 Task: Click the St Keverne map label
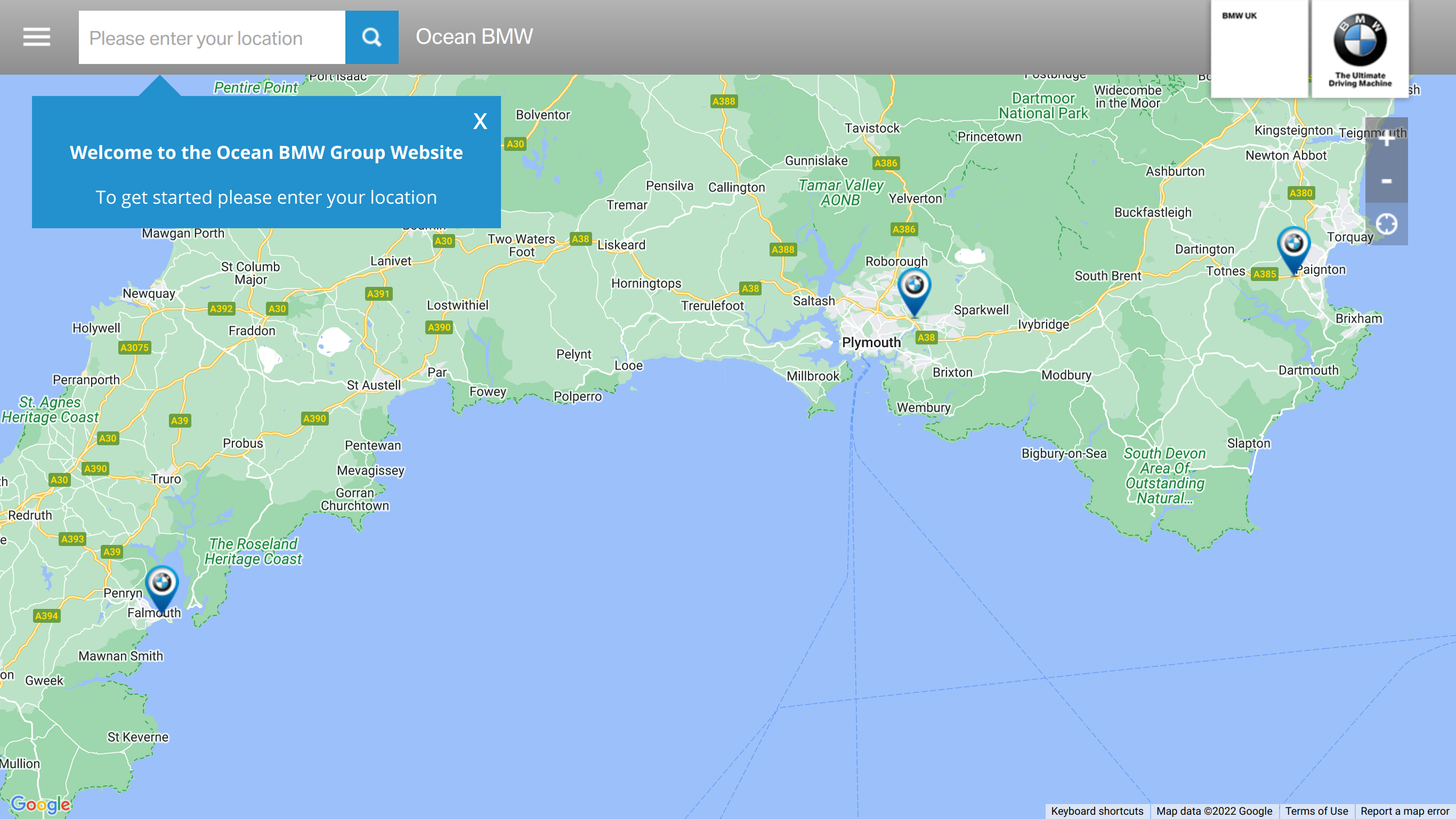[138, 737]
